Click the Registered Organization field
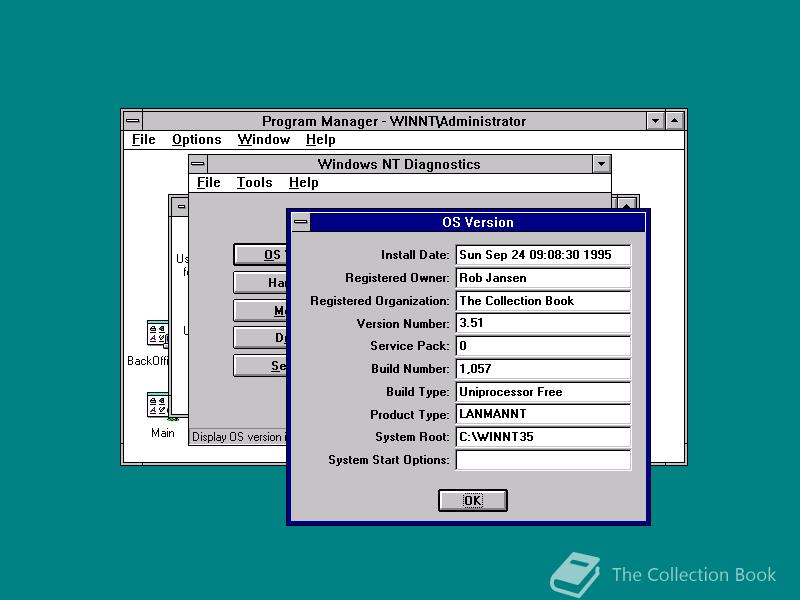800x600 pixels. [543, 301]
